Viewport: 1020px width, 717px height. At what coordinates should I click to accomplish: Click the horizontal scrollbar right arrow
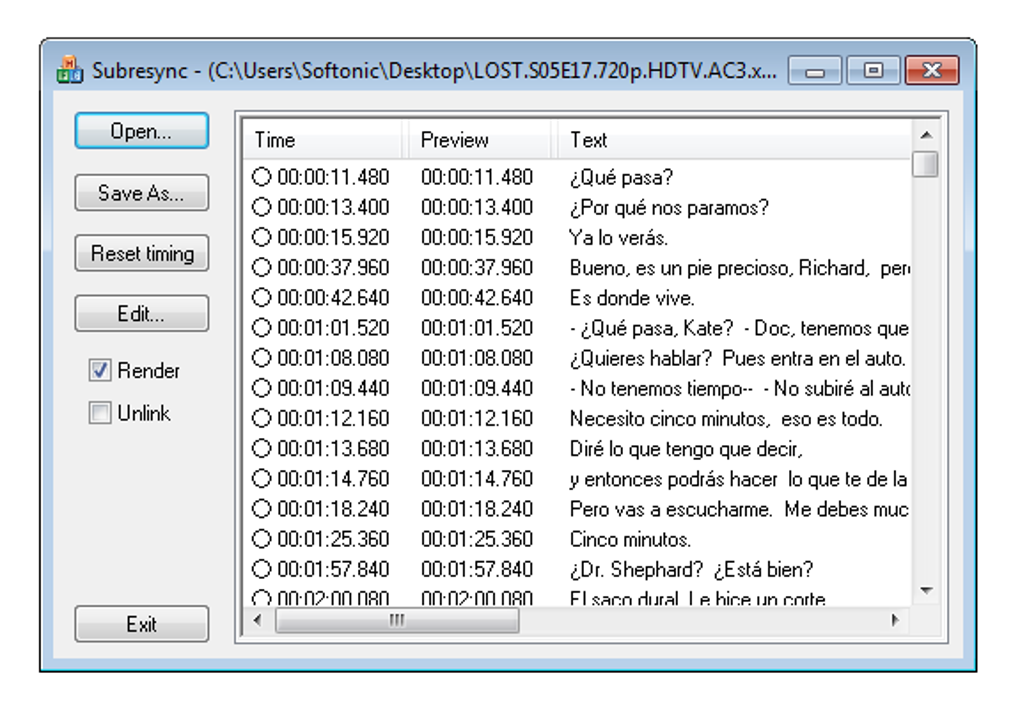click(x=895, y=619)
